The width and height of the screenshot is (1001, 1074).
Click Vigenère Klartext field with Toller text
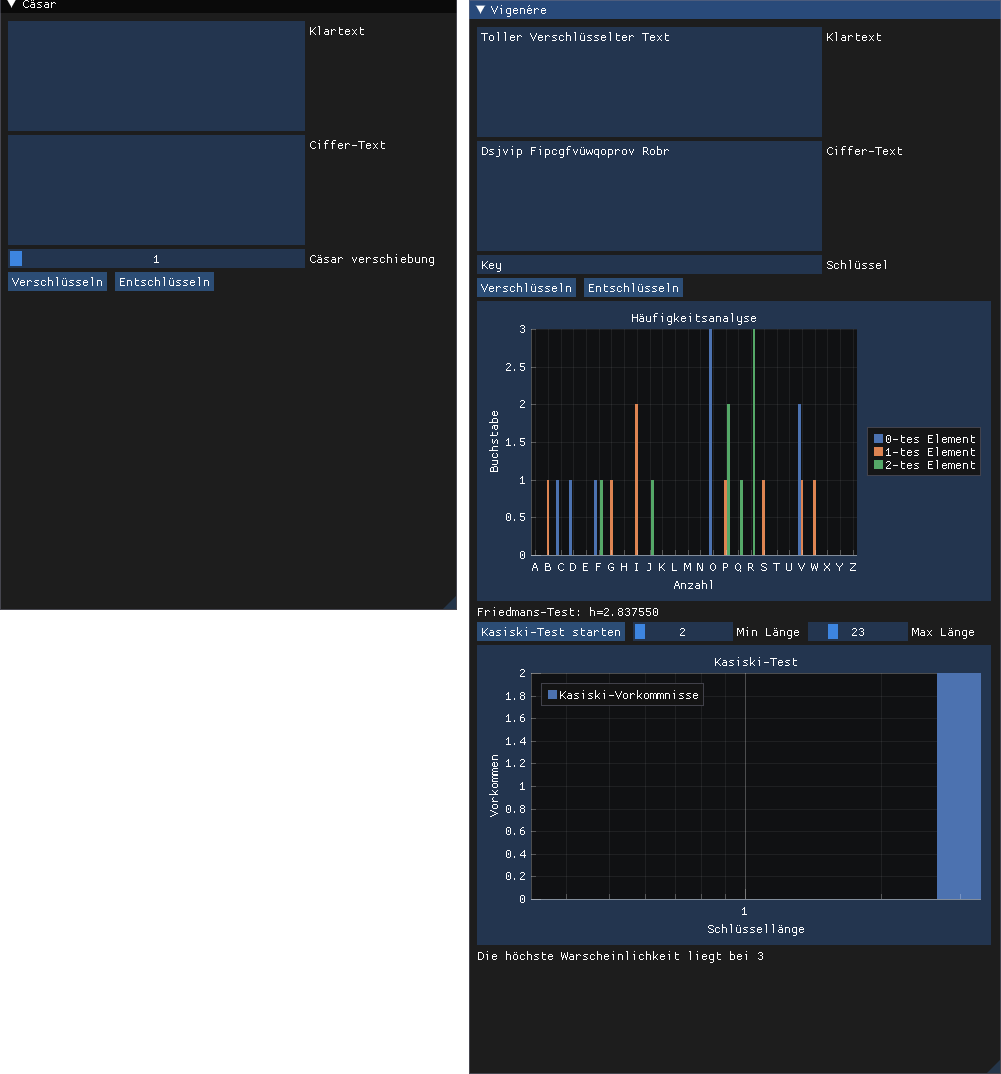tap(649, 82)
